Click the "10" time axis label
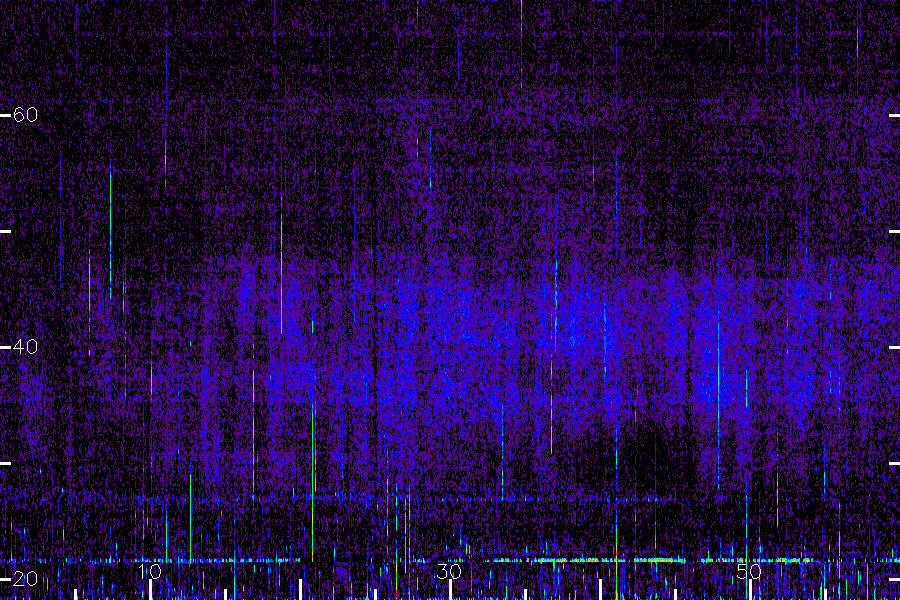 click(x=150, y=571)
